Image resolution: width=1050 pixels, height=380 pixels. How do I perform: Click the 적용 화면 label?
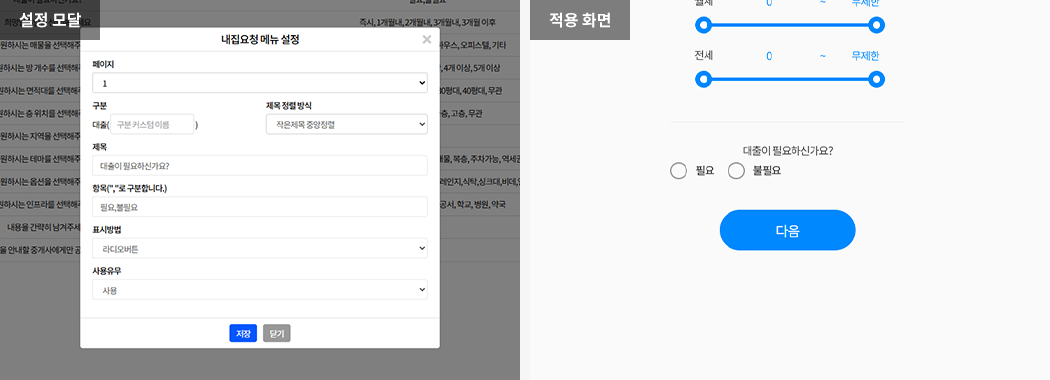tap(580, 20)
